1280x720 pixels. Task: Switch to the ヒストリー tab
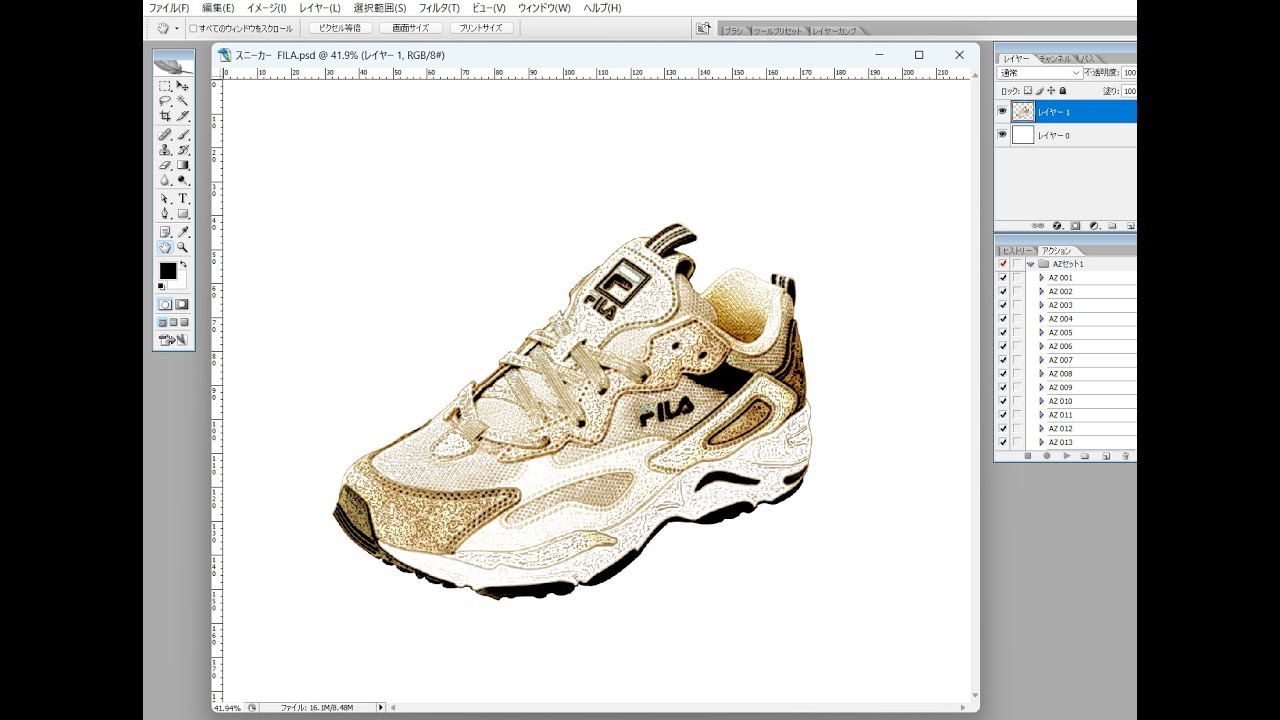pyautogui.click(x=1017, y=250)
